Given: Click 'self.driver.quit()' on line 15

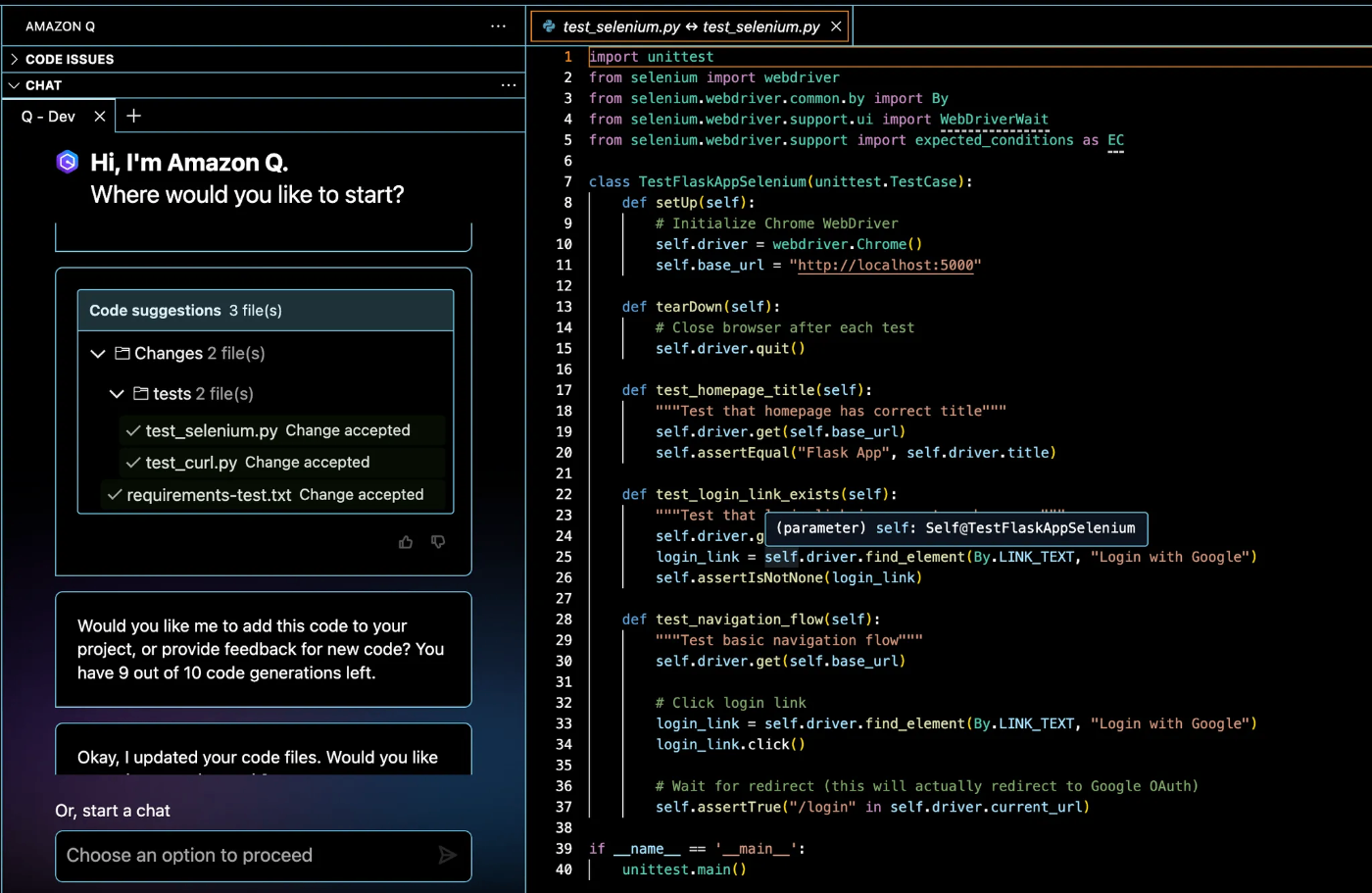Looking at the screenshot, I should click(x=730, y=349).
